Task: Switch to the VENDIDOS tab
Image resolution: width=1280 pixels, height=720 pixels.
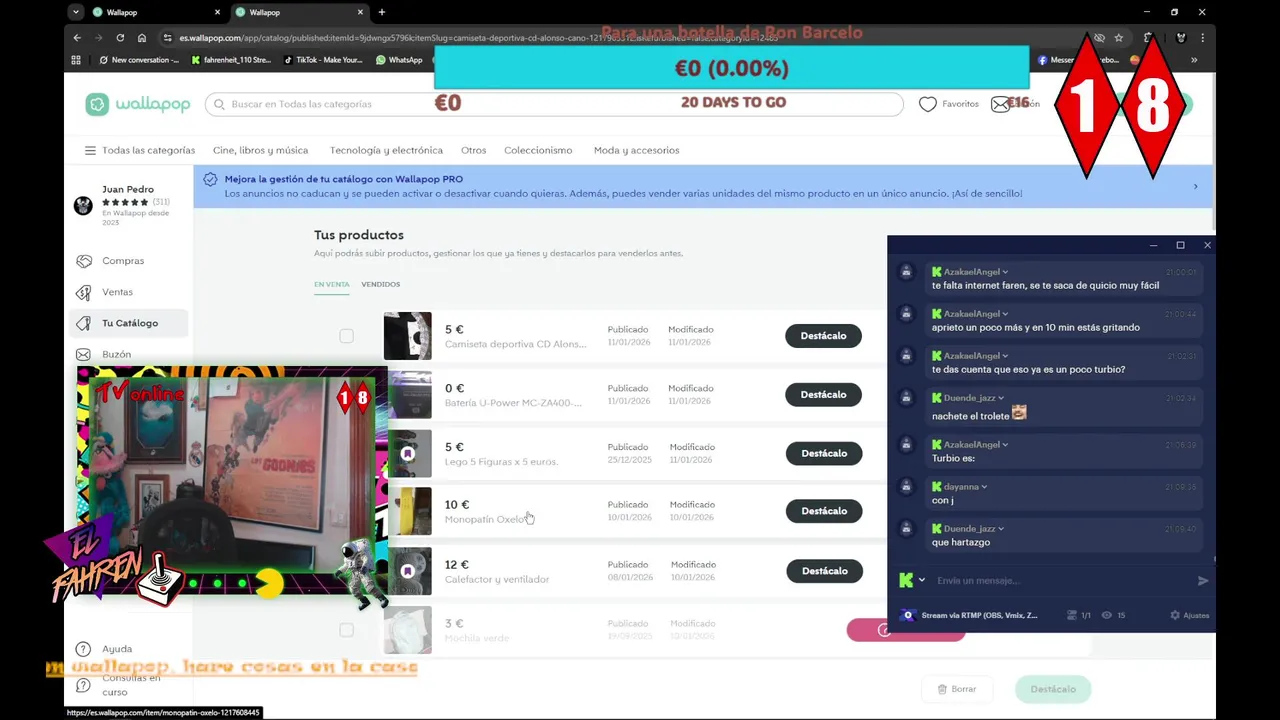Action: coord(380,284)
